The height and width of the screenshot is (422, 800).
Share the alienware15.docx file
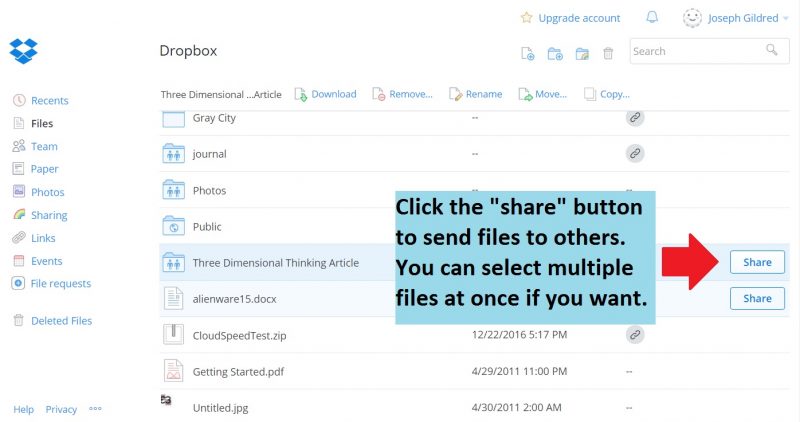coord(757,299)
